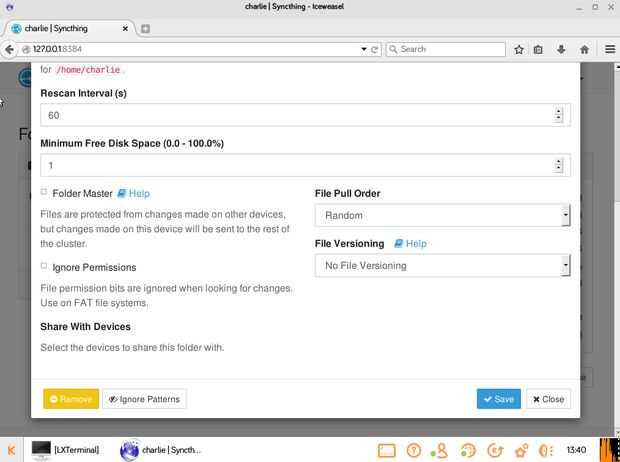This screenshot has height=462, width=620.
Task: Go to the browser home icon
Action: (x=584, y=49)
